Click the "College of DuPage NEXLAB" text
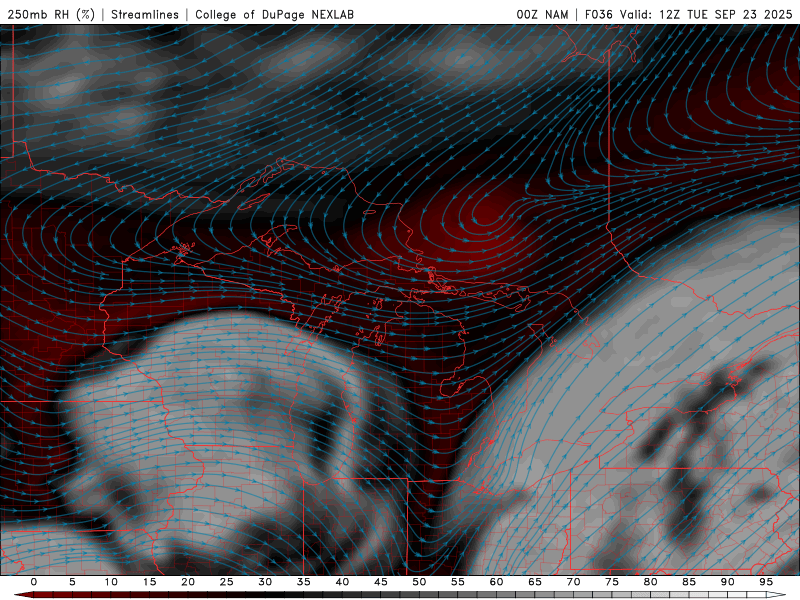 tap(274, 14)
